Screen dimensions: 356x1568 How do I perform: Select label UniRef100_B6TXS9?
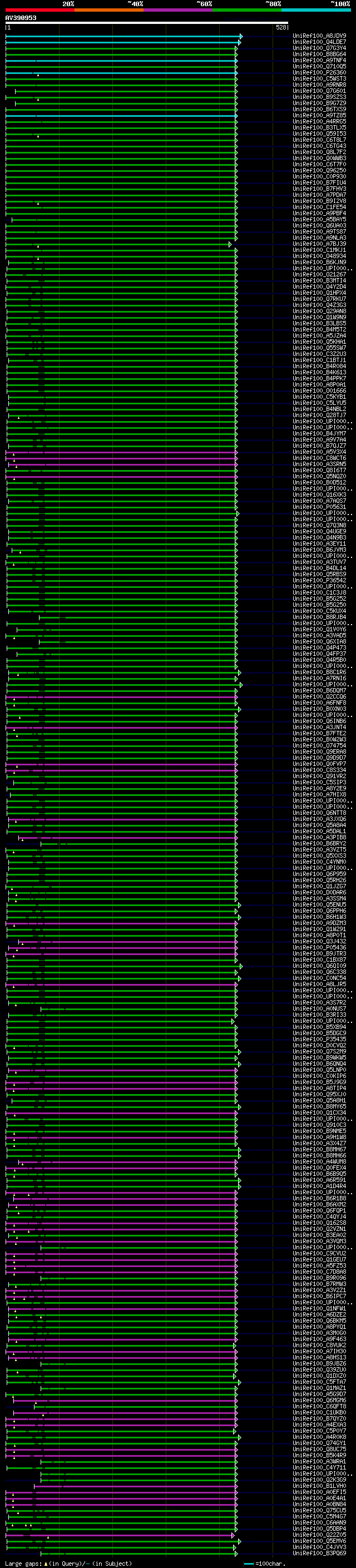pos(319,110)
